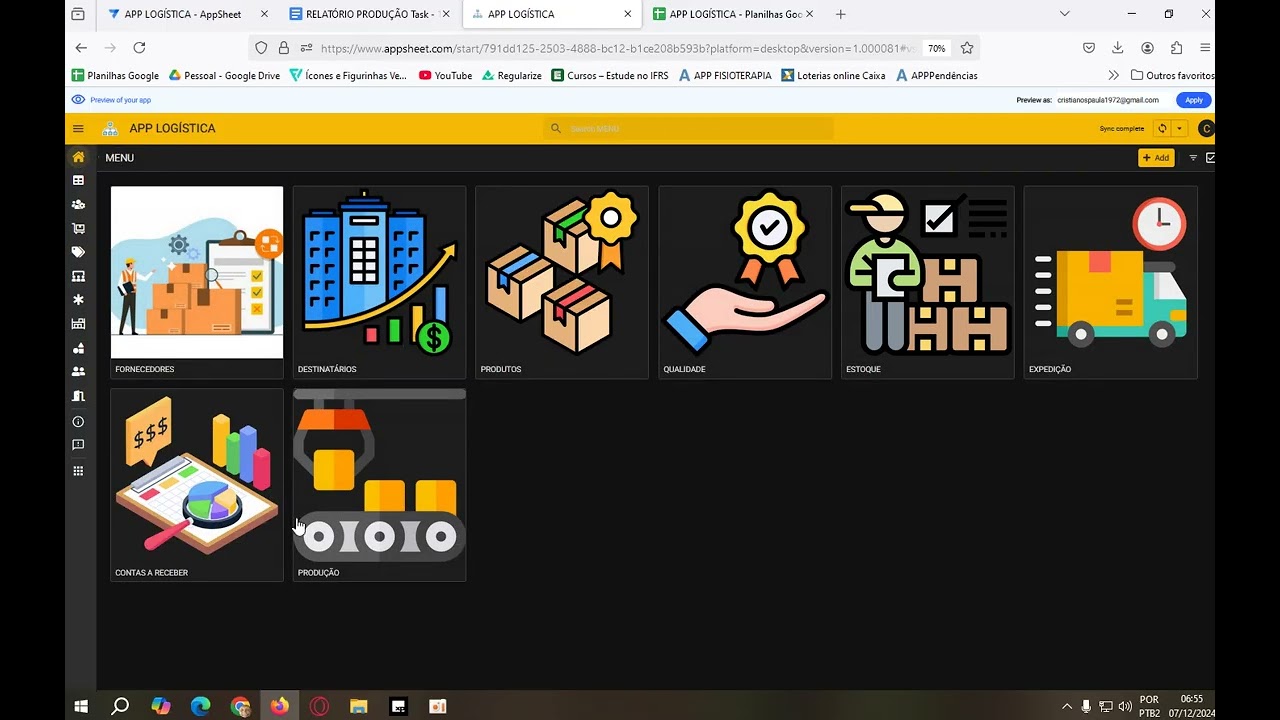The image size is (1280, 720).
Task: Open the 70% zoom level indicator
Action: click(936, 48)
